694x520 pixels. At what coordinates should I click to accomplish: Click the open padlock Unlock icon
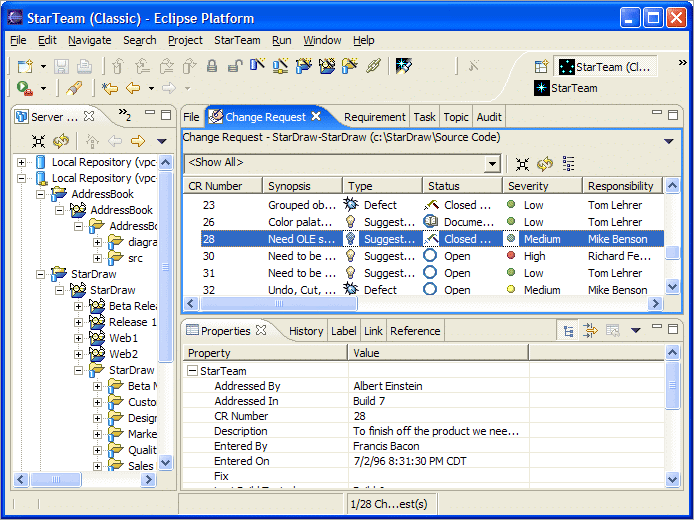click(x=235, y=66)
